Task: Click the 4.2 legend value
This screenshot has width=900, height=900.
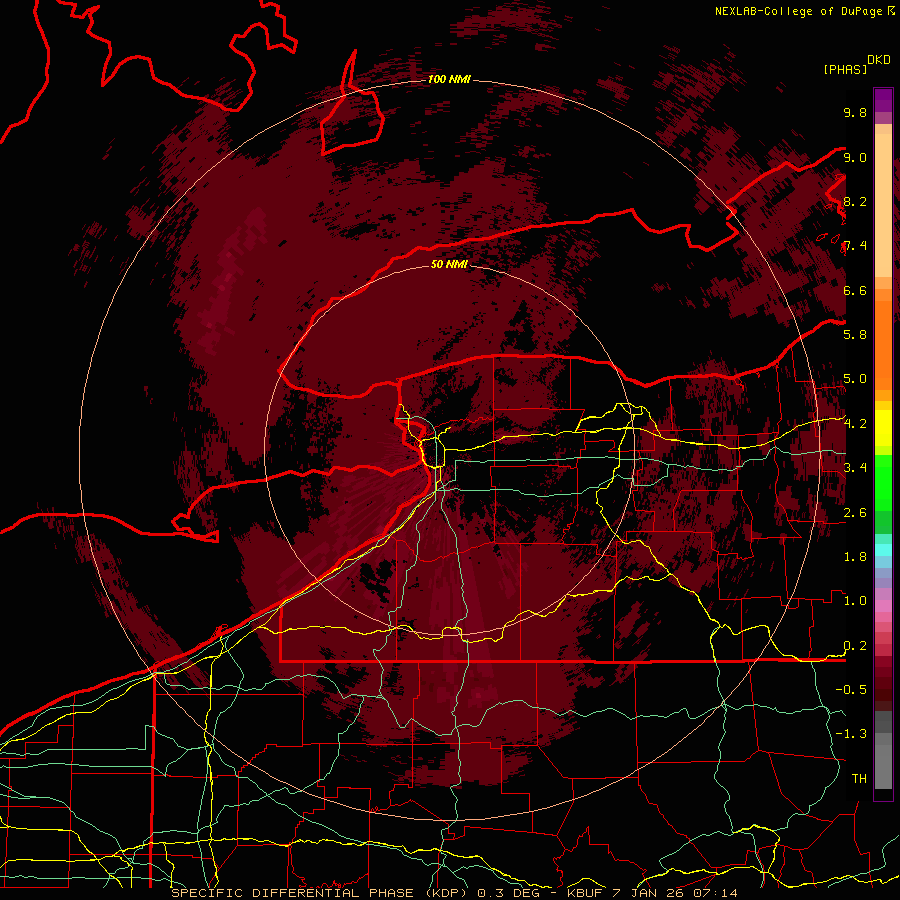Action: (x=855, y=424)
